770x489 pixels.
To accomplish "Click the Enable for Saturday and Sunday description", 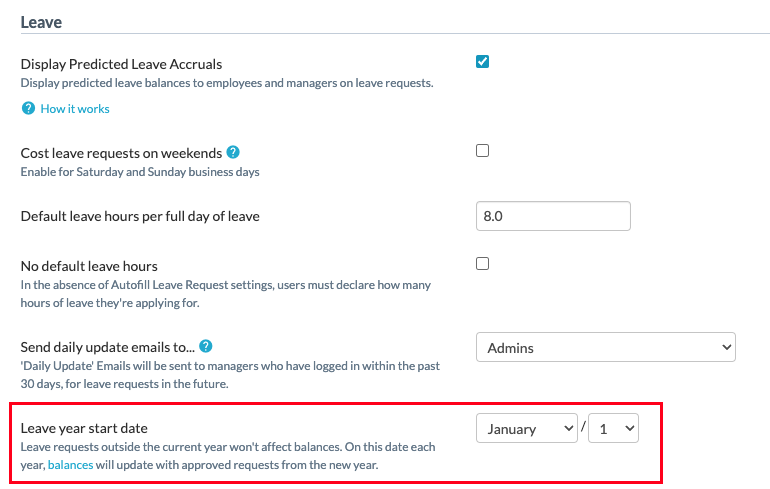I will [x=140, y=172].
